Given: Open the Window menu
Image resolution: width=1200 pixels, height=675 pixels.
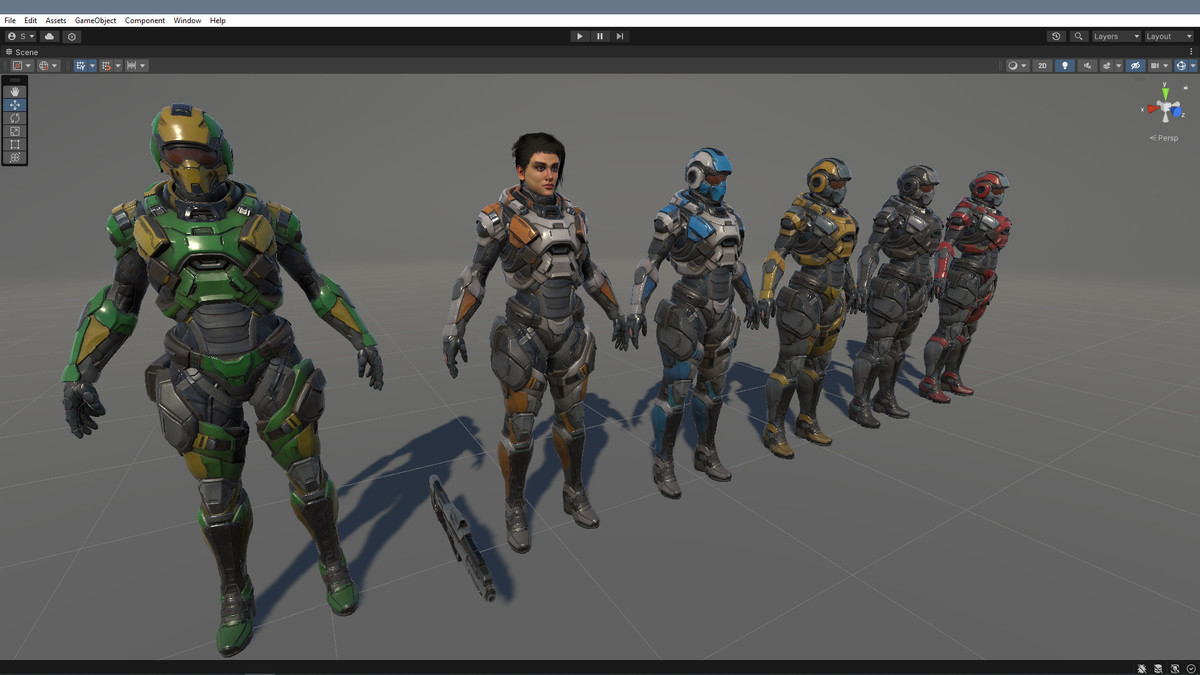Looking at the screenshot, I should (187, 20).
